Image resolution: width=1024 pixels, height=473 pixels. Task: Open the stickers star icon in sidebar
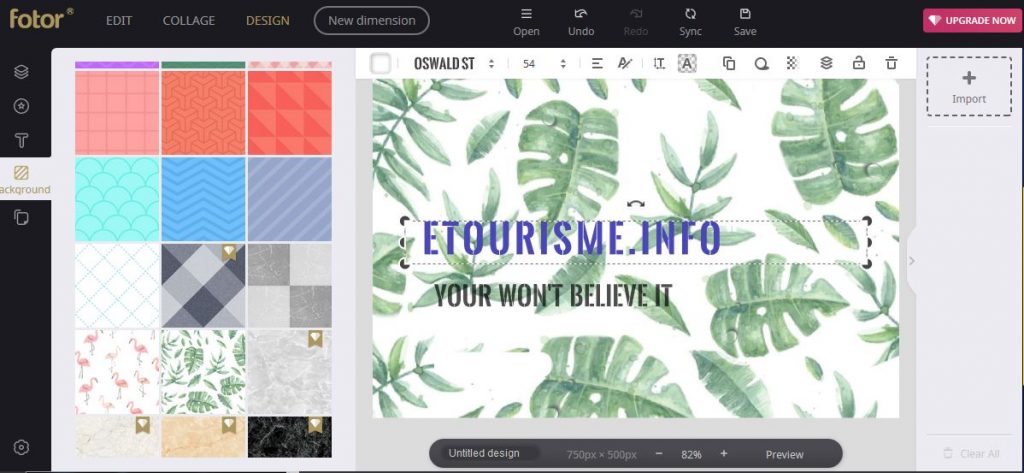22,106
